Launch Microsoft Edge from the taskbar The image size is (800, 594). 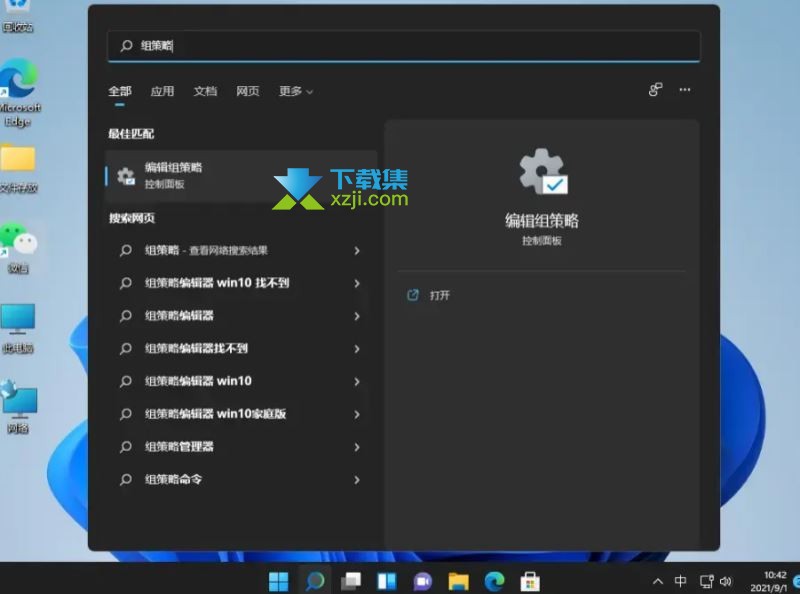click(x=494, y=581)
